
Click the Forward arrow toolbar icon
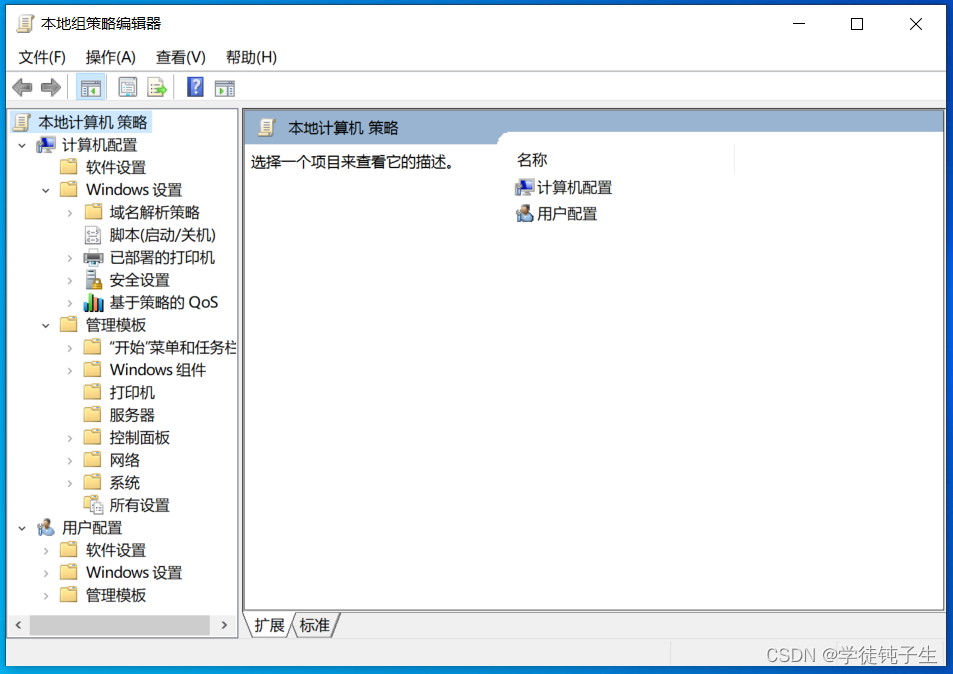point(51,88)
